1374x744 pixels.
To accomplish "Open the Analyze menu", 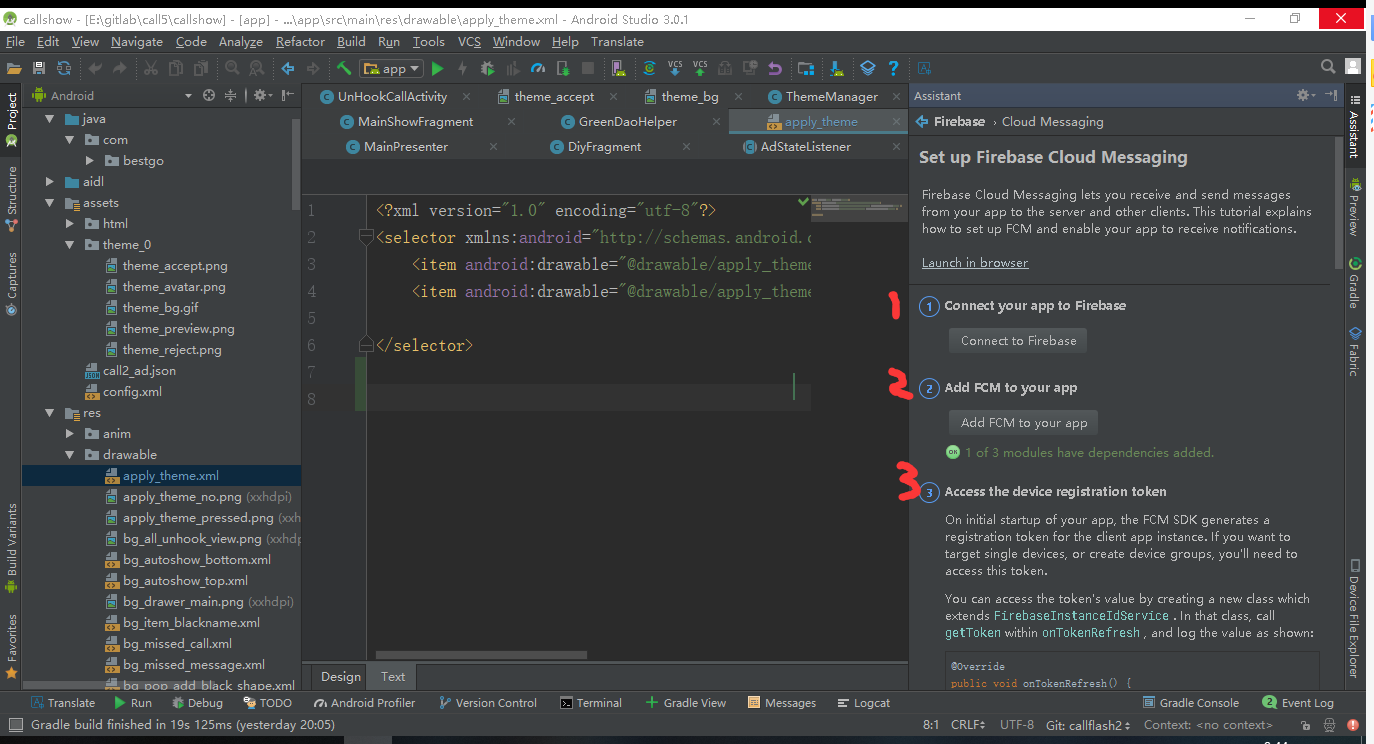I will tap(240, 42).
